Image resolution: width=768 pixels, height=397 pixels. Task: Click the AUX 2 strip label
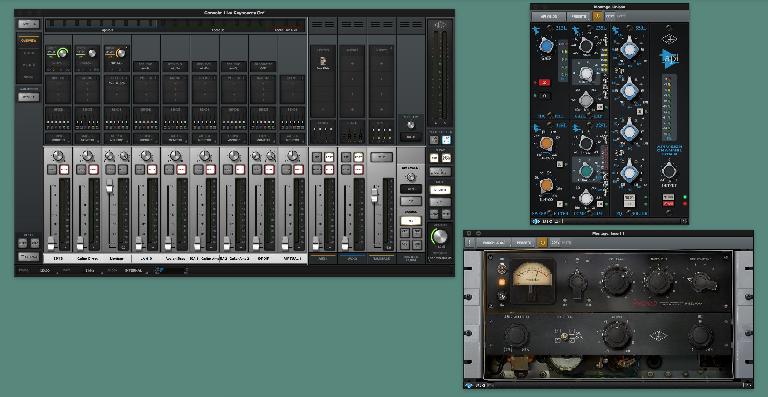click(x=352, y=258)
